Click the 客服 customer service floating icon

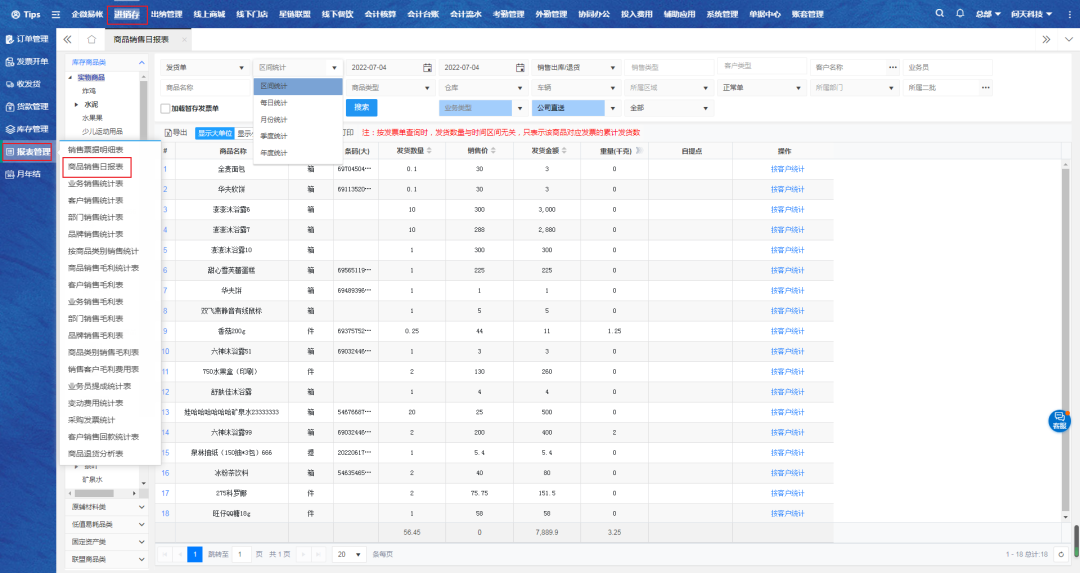pyautogui.click(x=1058, y=421)
